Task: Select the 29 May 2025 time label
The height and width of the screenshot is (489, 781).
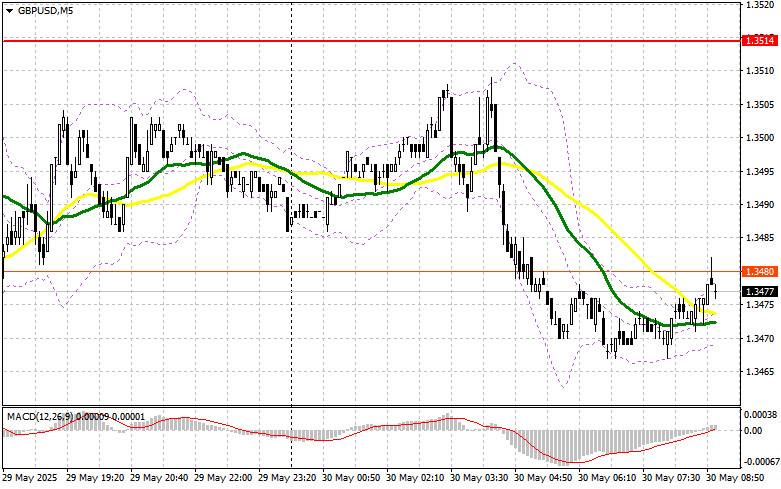Action: 30,478
